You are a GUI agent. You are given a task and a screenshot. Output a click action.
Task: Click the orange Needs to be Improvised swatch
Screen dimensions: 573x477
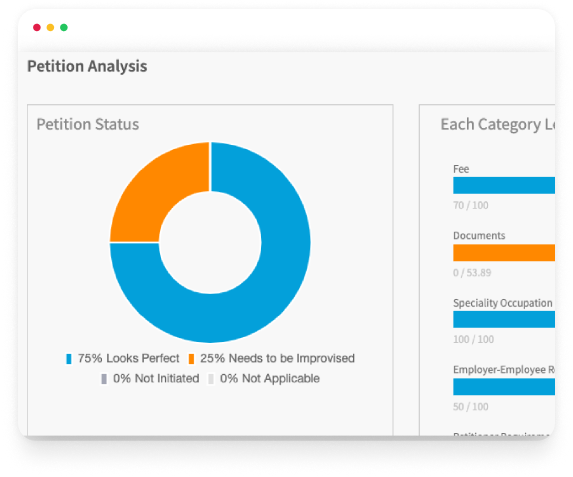click(191, 359)
